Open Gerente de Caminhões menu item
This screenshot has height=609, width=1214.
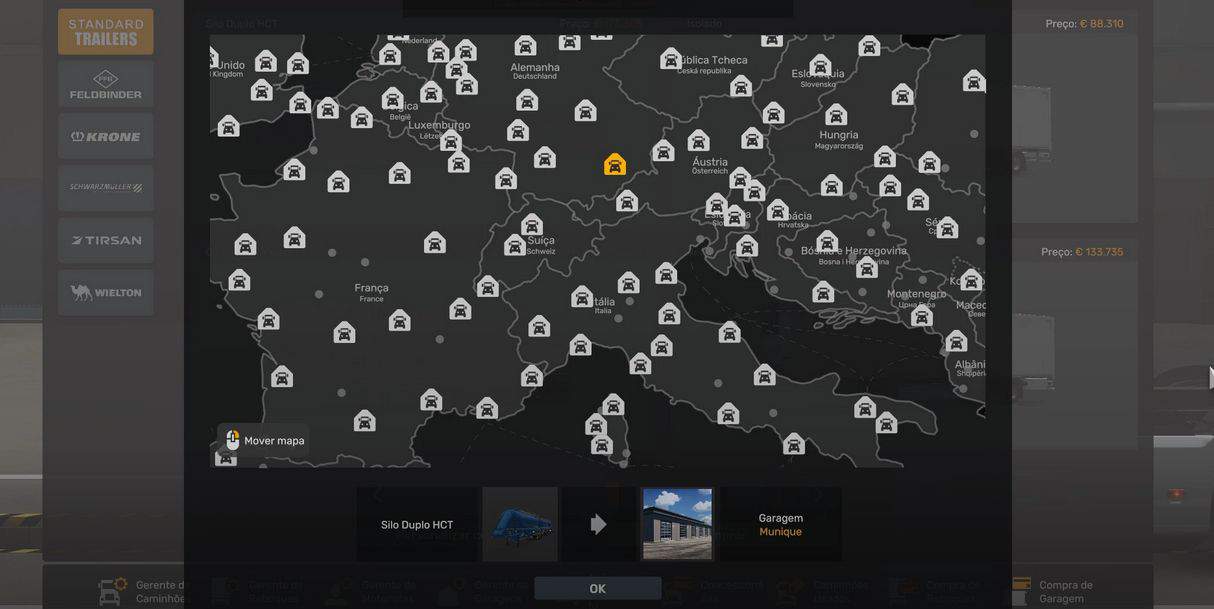[161, 591]
